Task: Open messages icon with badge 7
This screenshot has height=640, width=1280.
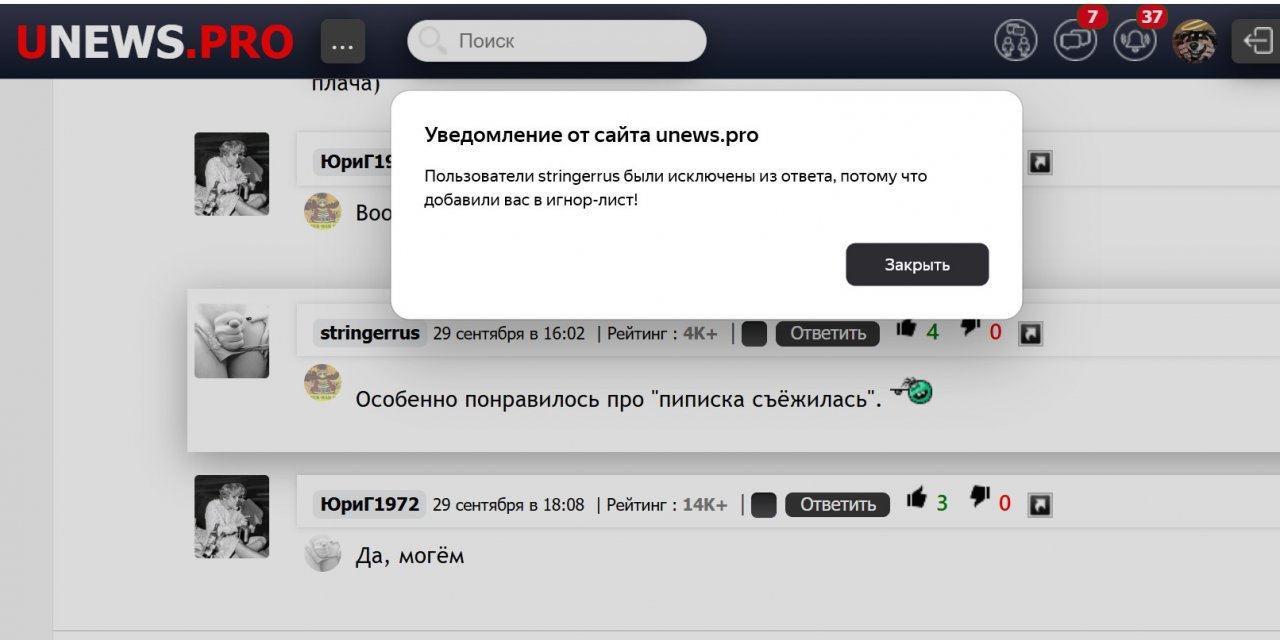Action: coord(1076,41)
